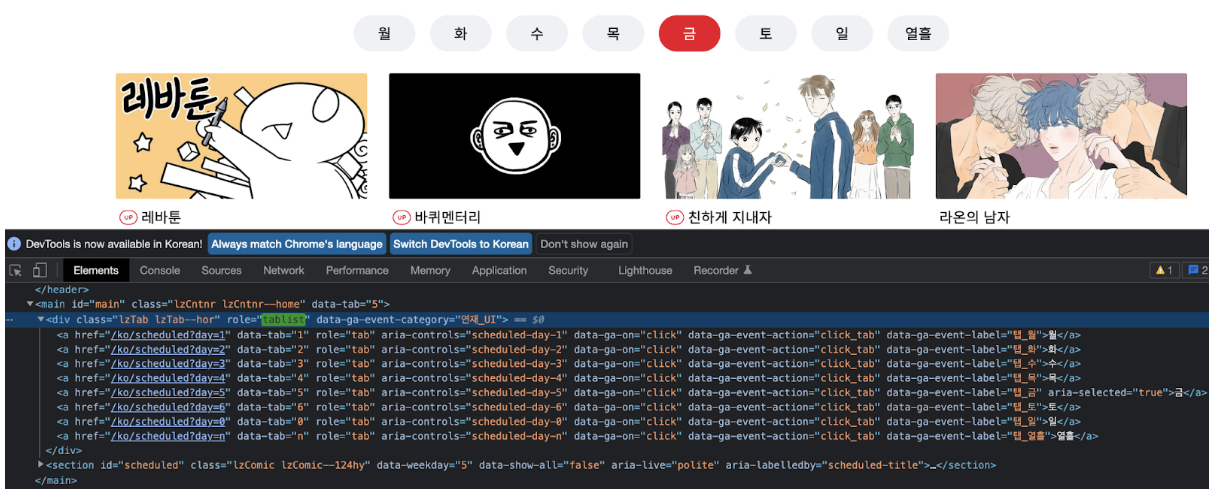Open the Performance panel tab
The height and width of the screenshot is (490, 1210).
(357, 270)
